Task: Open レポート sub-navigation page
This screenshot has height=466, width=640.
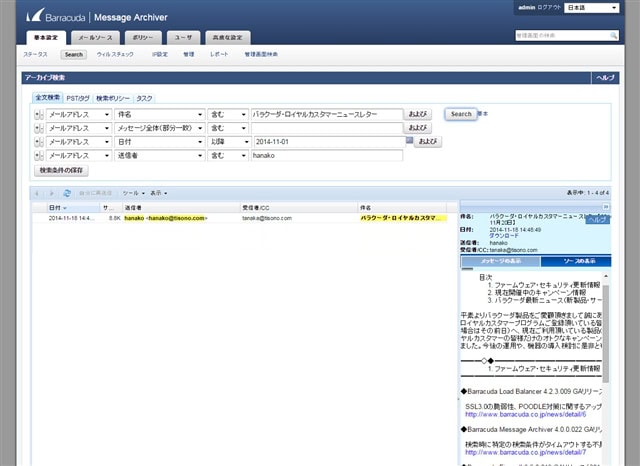Action: pyautogui.click(x=219, y=54)
